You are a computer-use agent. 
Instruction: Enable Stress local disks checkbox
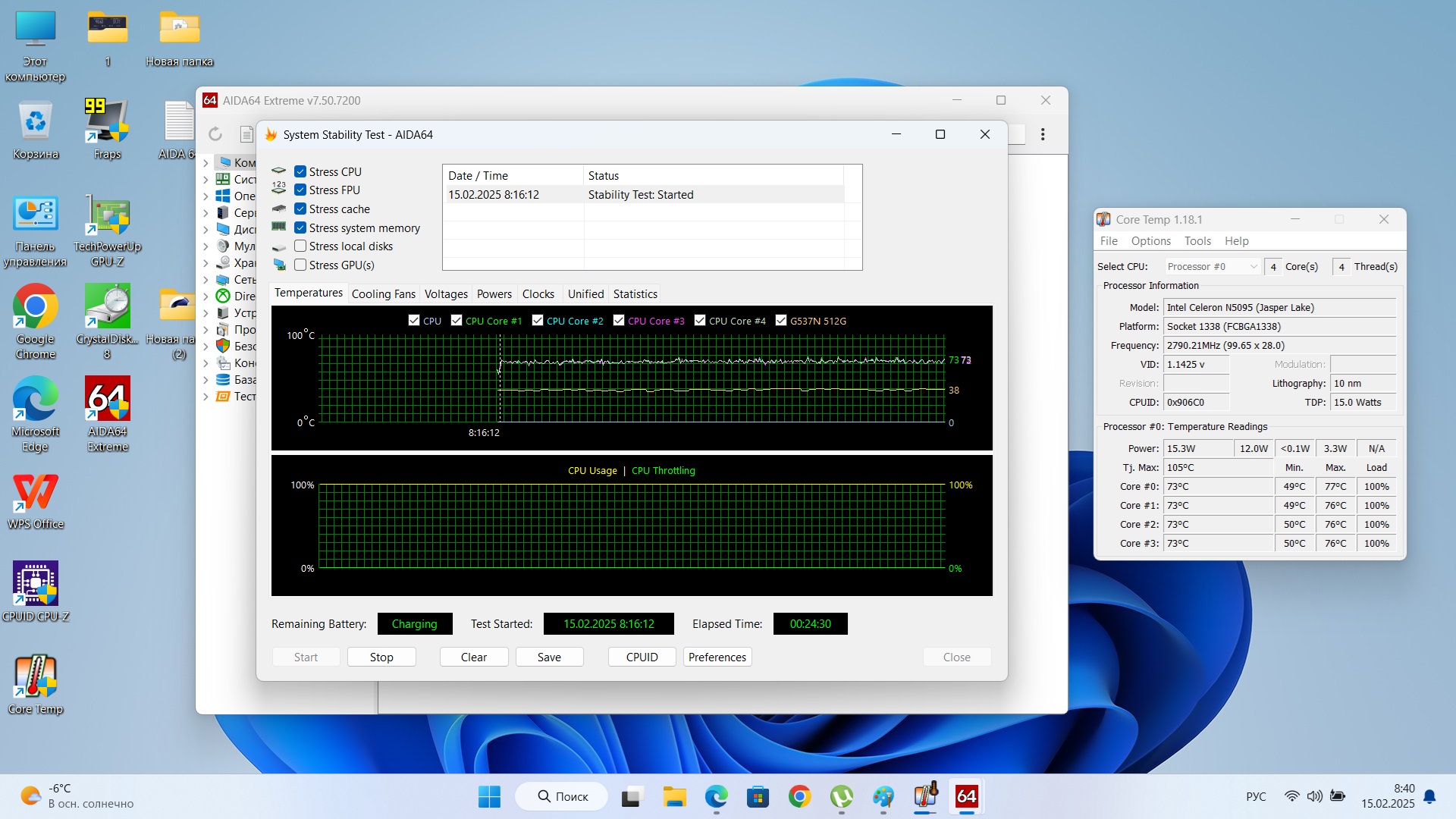(300, 246)
